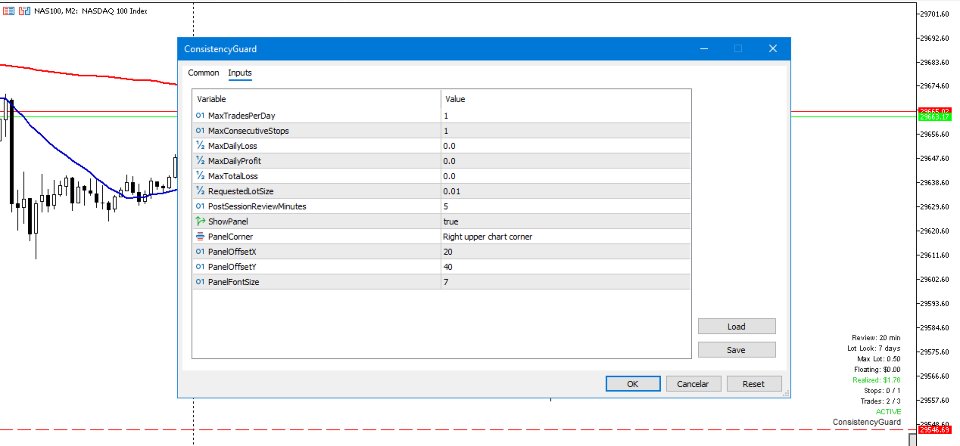This screenshot has height=446, width=960.
Task: Select the MaxConsecutiveStops variable name
Action: coord(249,130)
